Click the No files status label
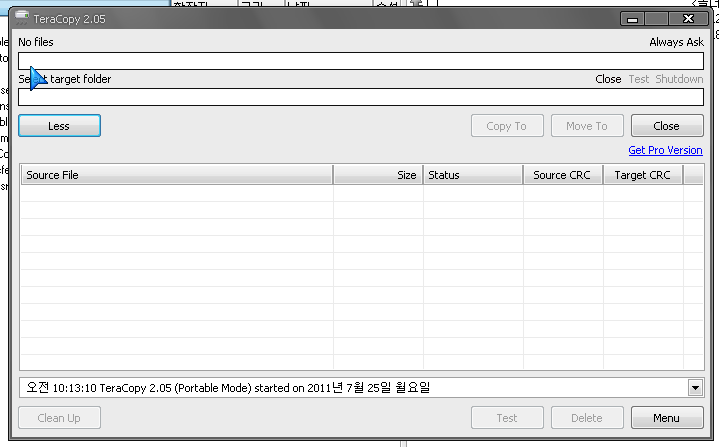The image size is (719, 447). click(36, 42)
